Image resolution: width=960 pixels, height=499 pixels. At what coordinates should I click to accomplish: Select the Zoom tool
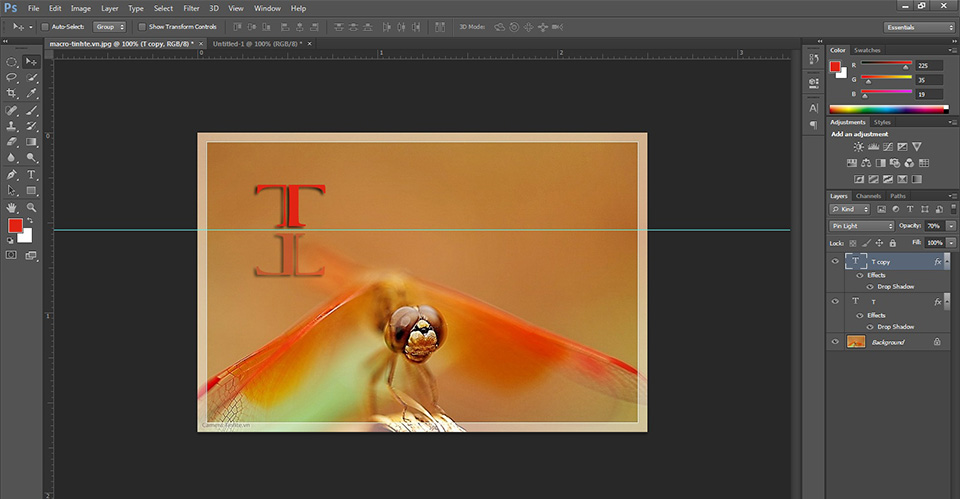(x=31, y=208)
